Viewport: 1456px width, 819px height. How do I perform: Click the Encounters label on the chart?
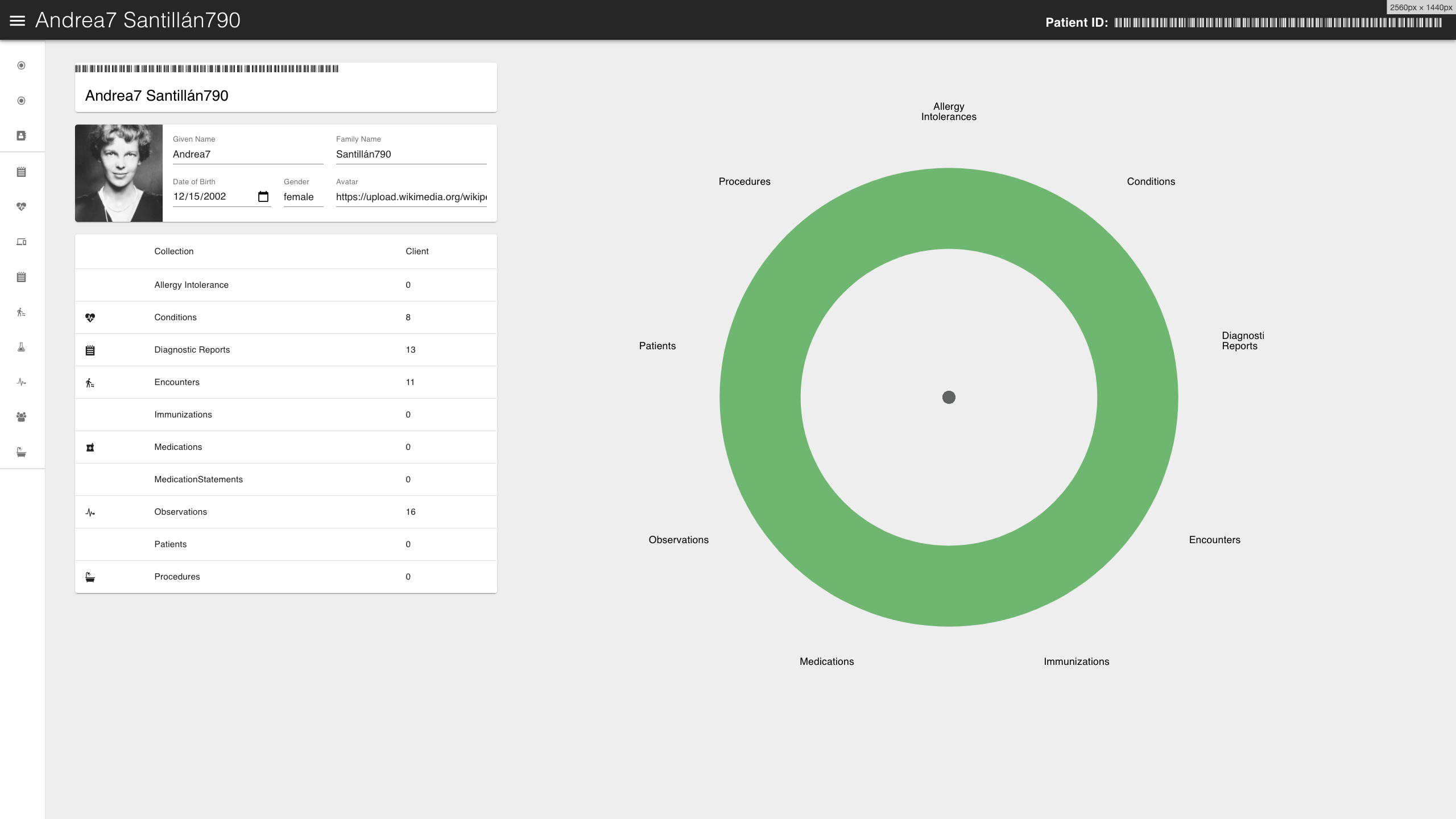[1214, 540]
